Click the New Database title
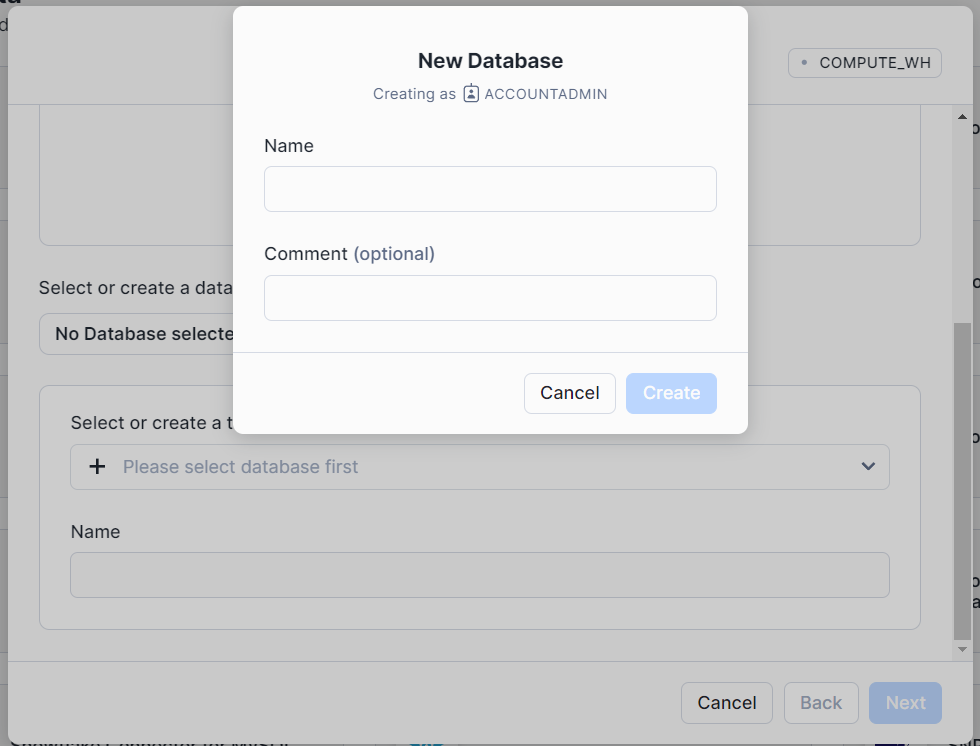The image size is (980, 746). coord(490,61)
